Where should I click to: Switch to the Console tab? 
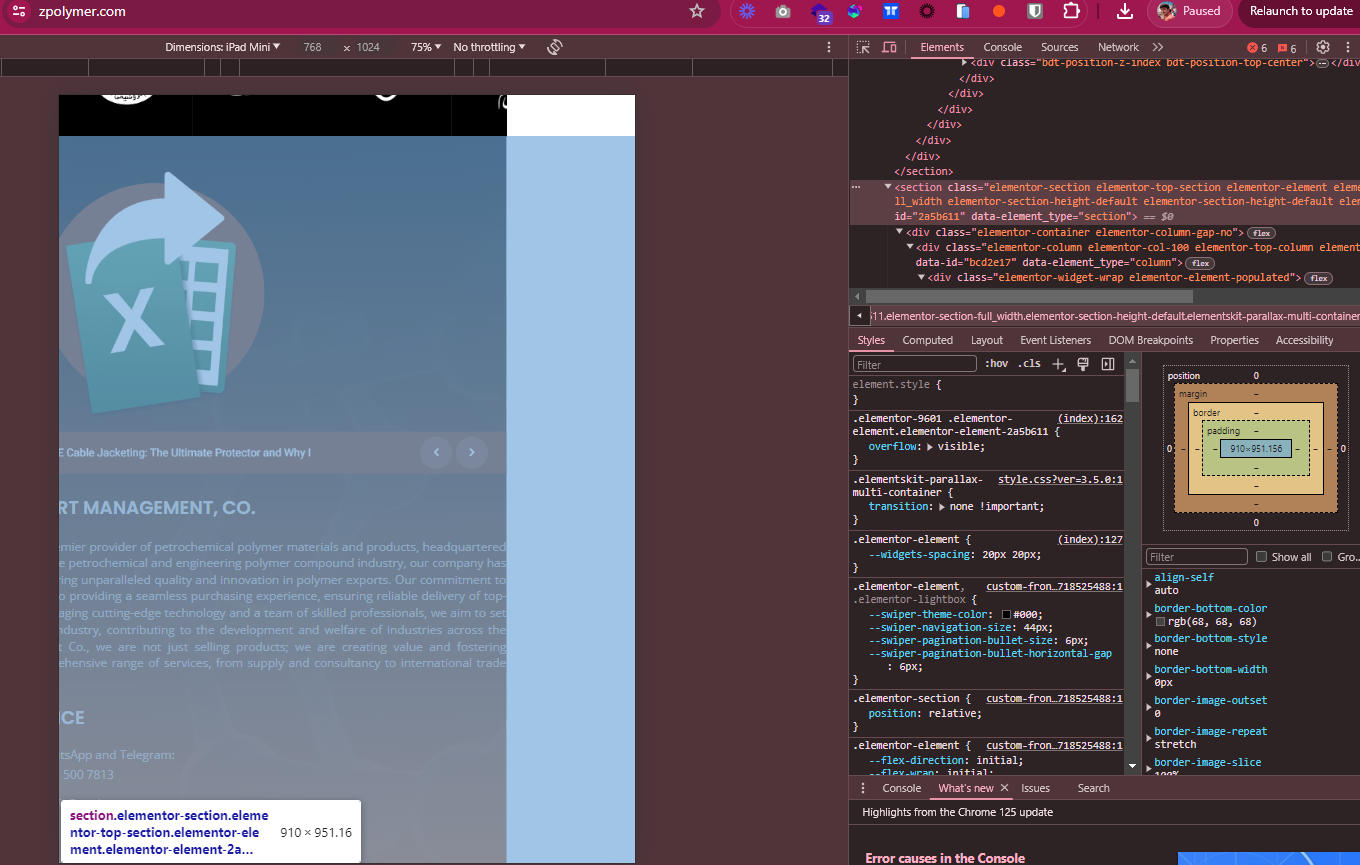pos(1002,47)
